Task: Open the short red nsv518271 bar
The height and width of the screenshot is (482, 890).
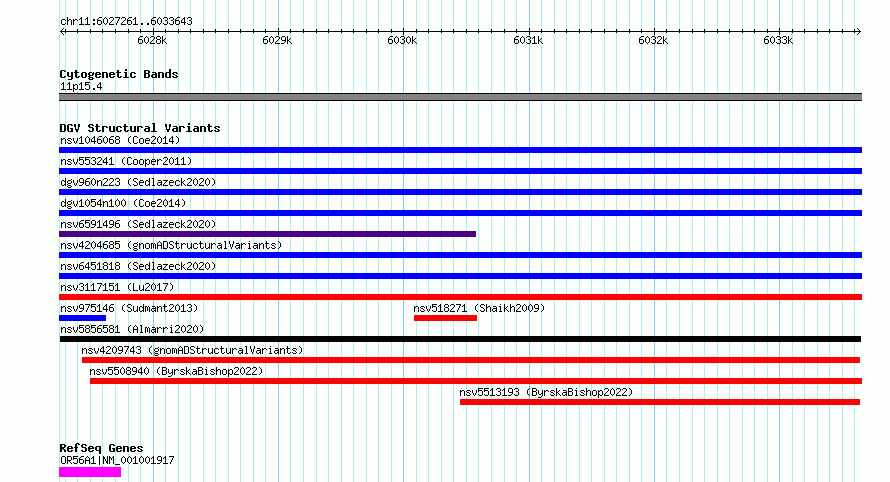Action: coord(446,318)
